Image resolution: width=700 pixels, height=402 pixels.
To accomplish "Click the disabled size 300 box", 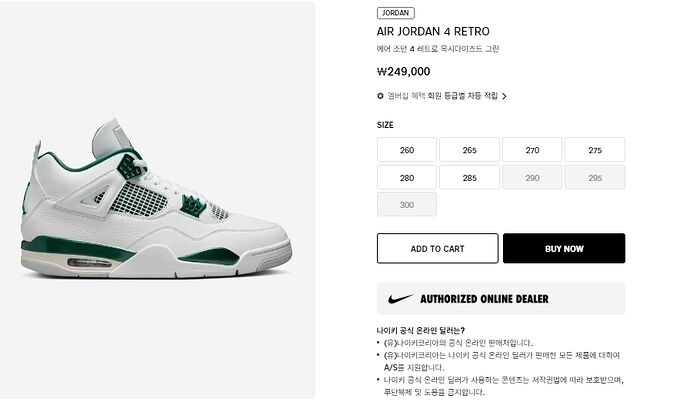I will [407, 205].
